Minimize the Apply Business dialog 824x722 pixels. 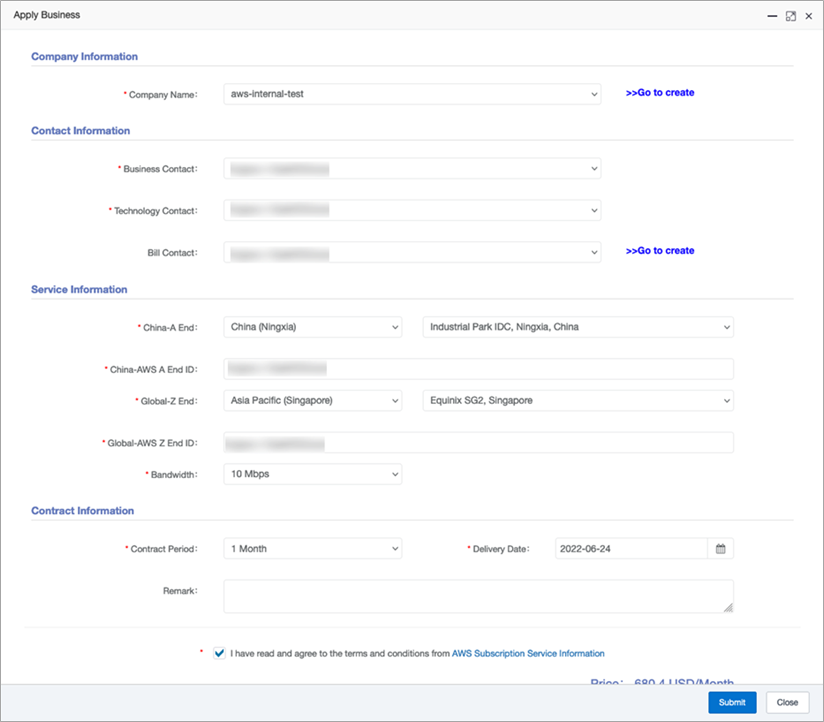(772, 16)
